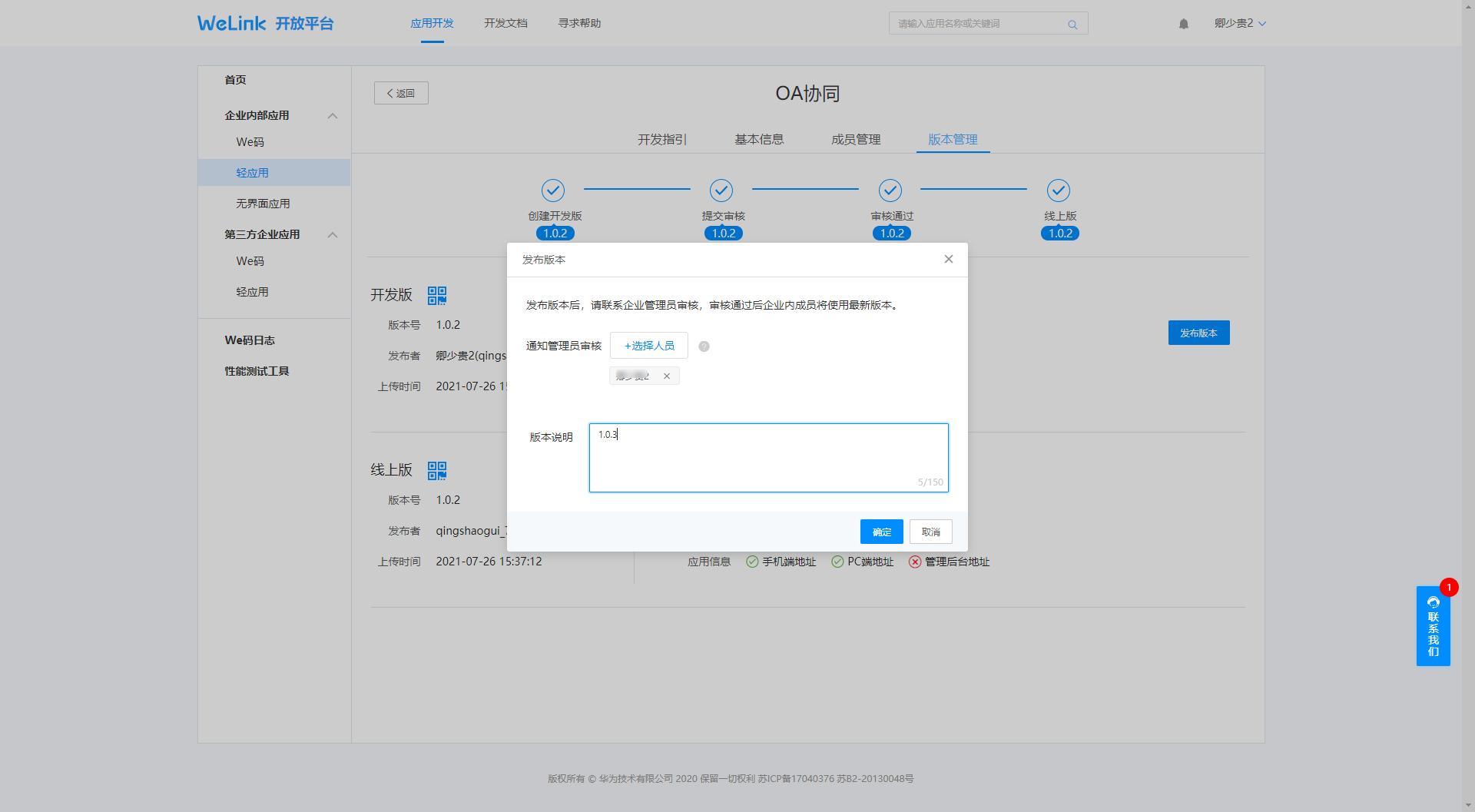This screenshot has width=1475, height=812.
Task: Click the 返回 back button
Action: click(401, 93)
